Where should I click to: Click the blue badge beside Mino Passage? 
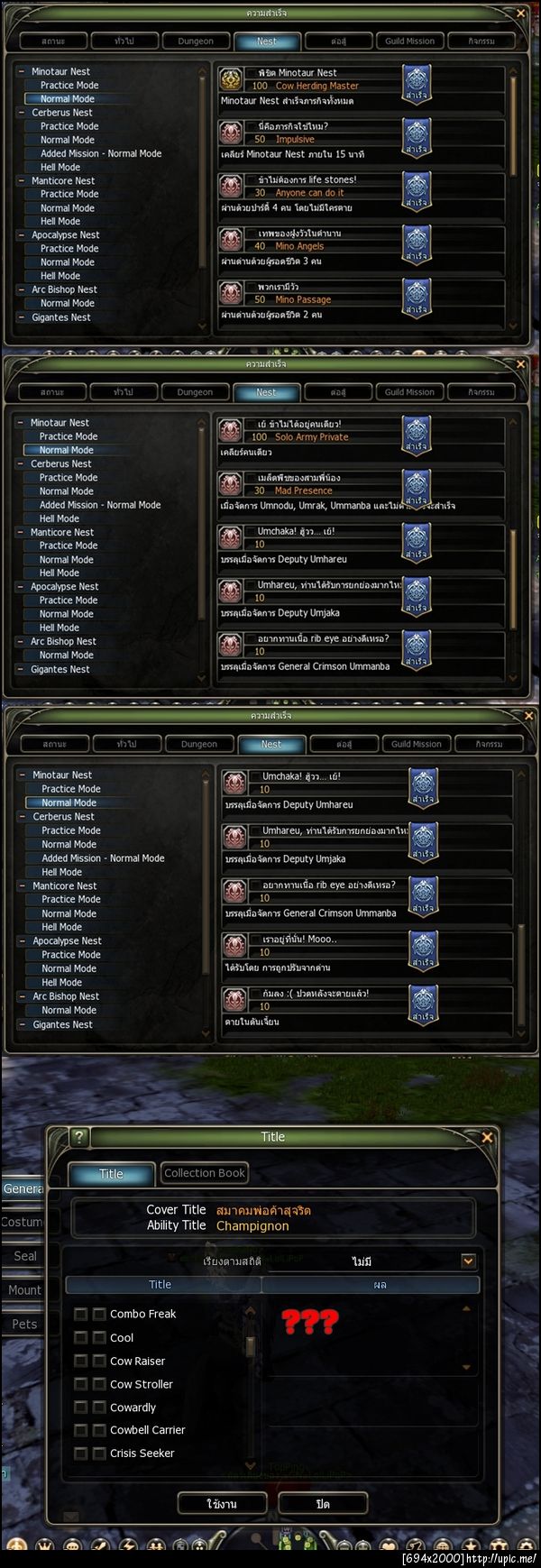click(417, 298)
